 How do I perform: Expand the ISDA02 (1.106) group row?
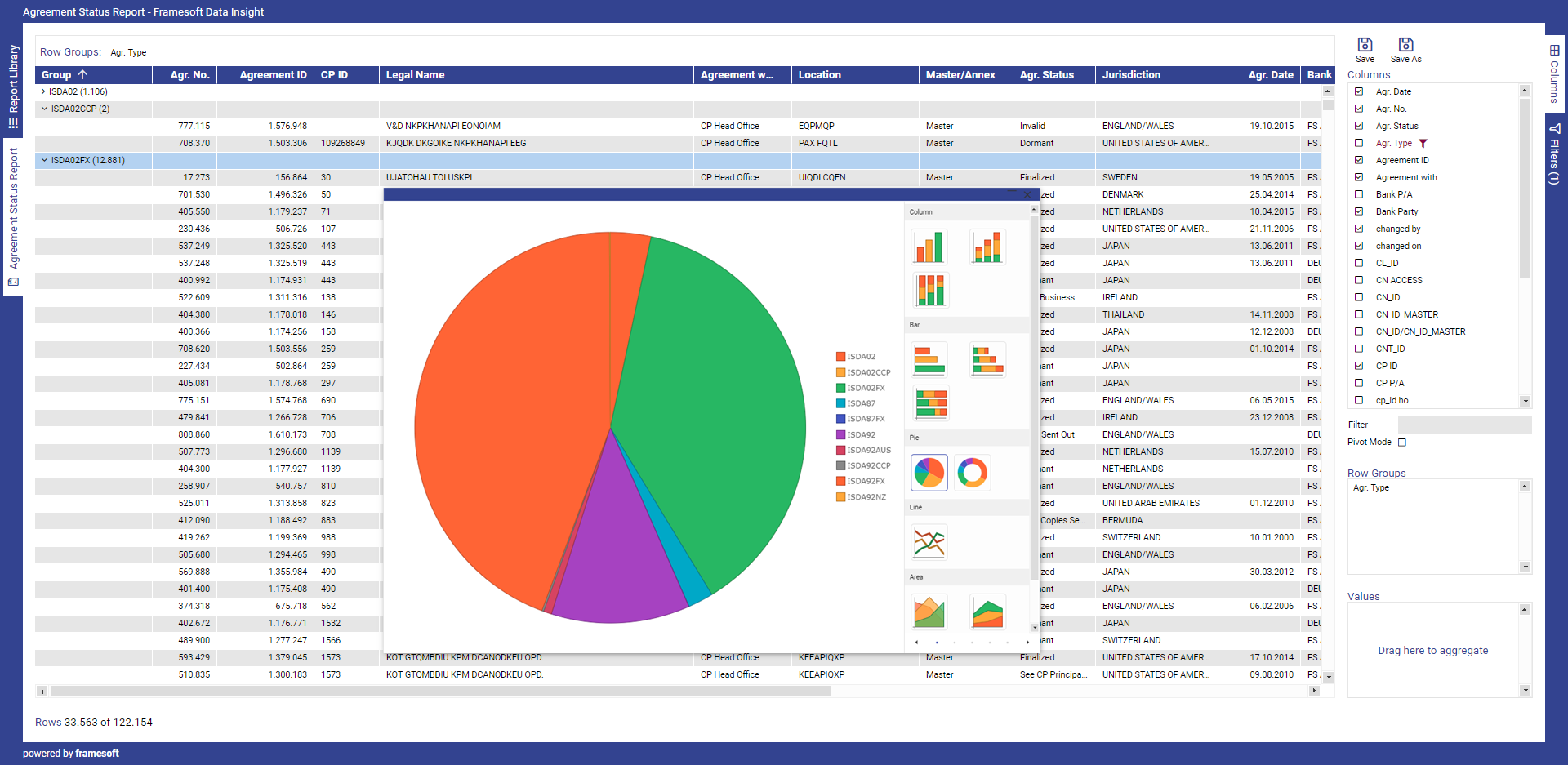(43, 91)
